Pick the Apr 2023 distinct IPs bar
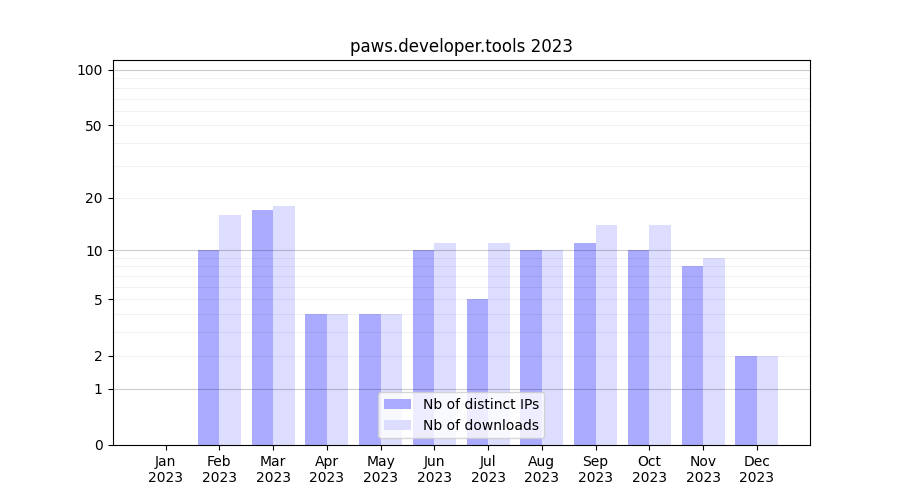This screenshot has width=900, height=500. [x=316, y=380]
